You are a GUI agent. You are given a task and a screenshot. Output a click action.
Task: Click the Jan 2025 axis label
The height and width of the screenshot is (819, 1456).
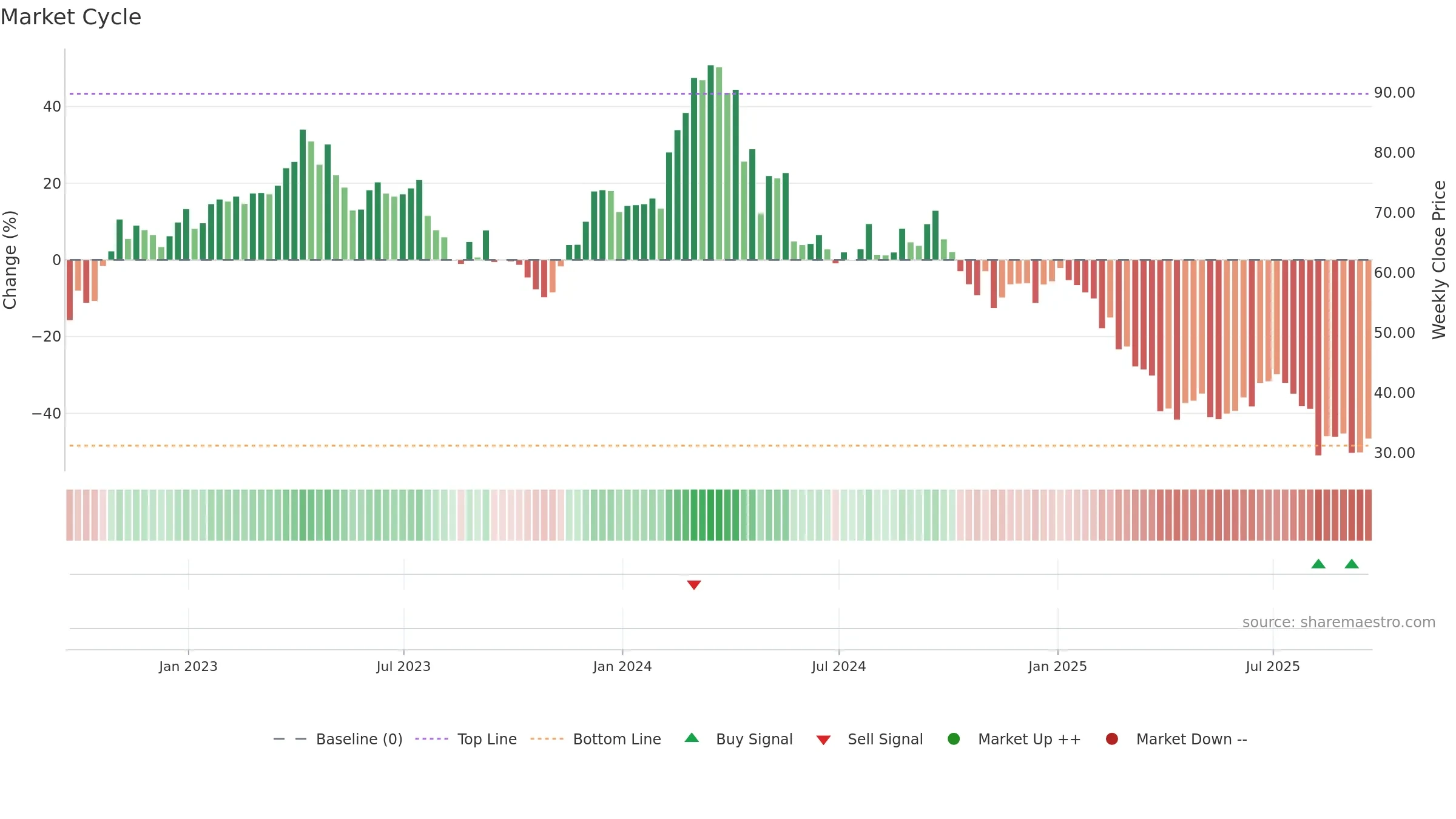tap(1057, 666)
